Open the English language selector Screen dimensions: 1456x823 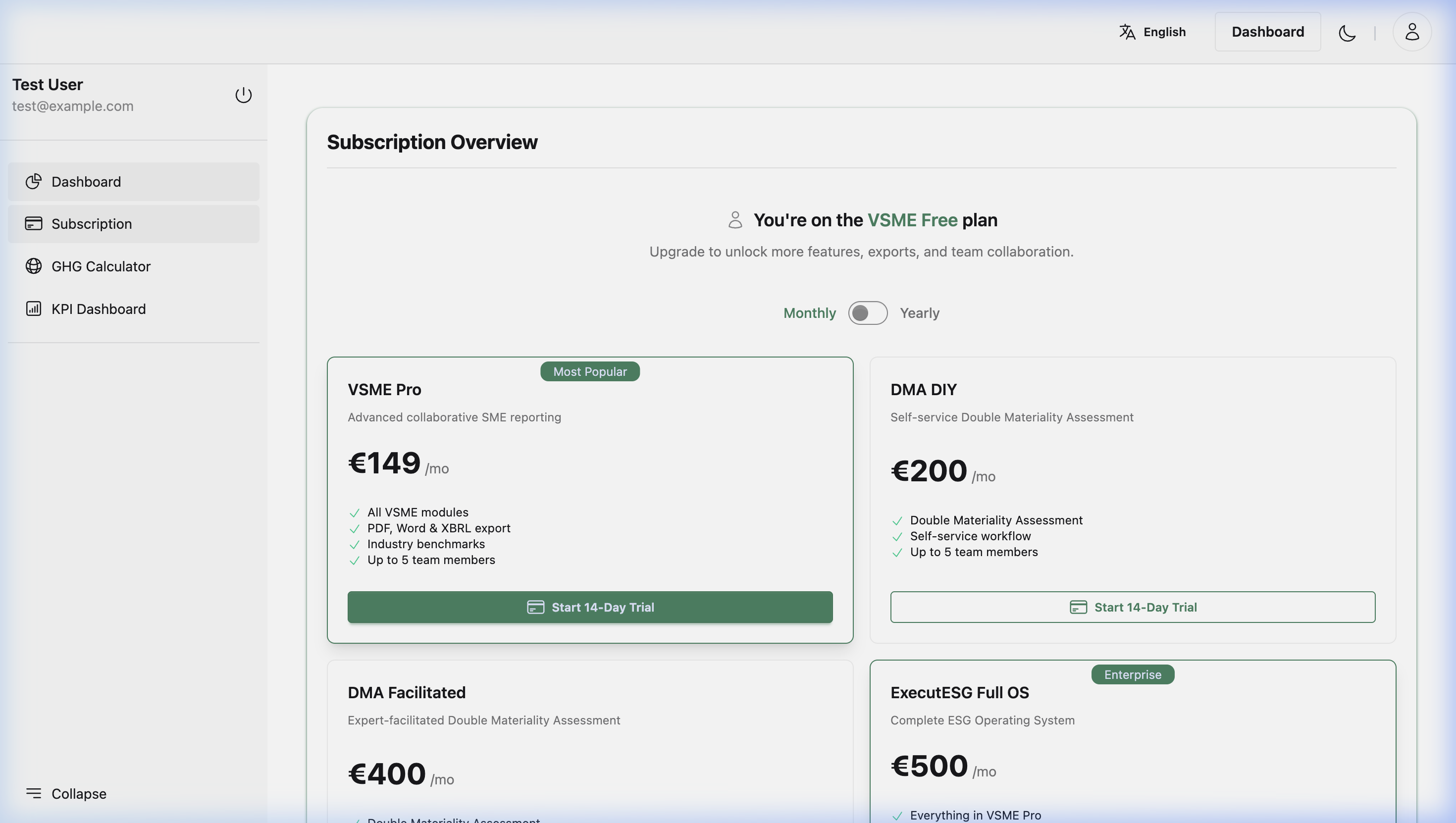pos(1152,32)
